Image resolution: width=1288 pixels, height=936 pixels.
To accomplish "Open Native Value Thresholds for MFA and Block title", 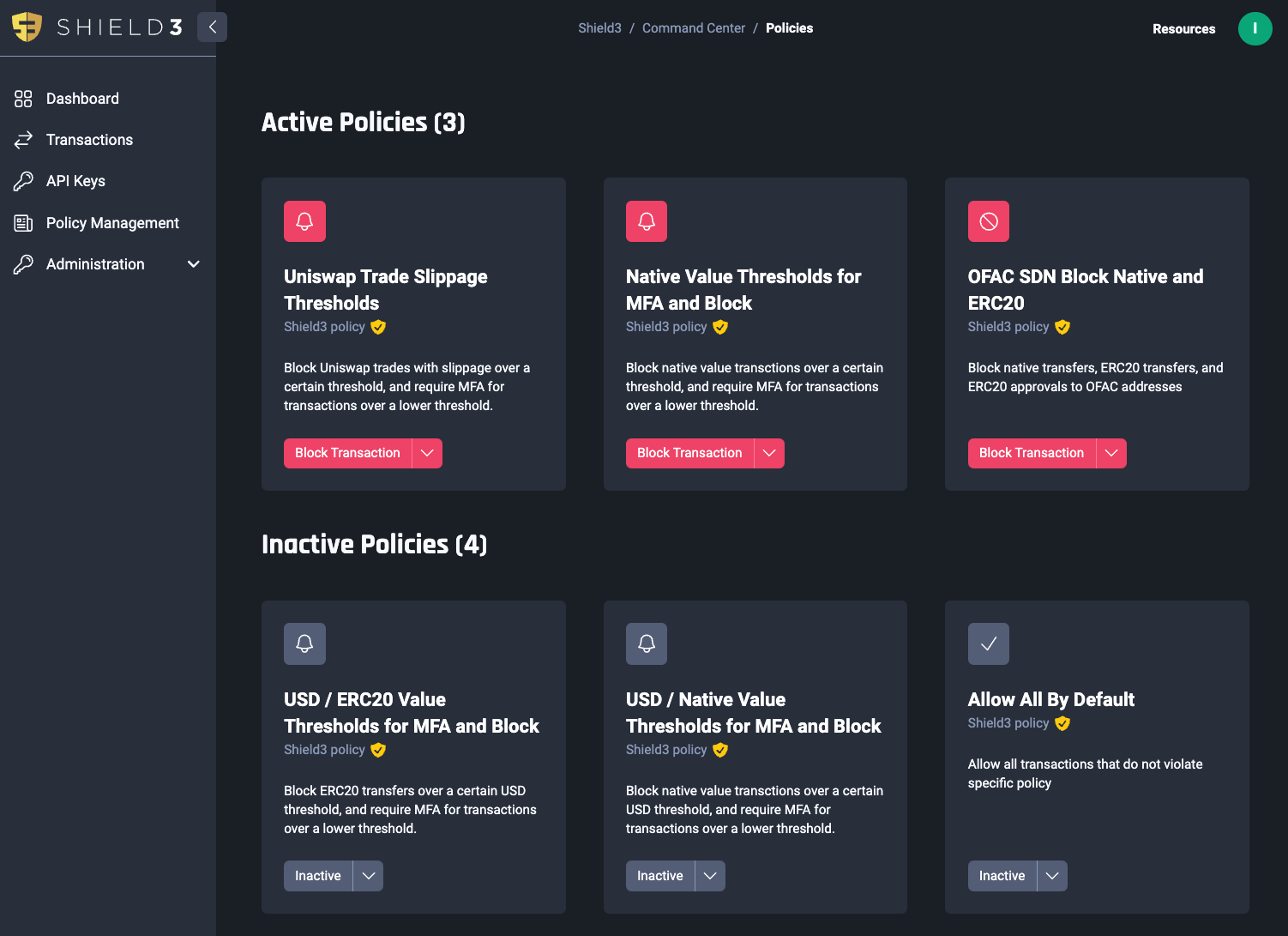I will pyautogui.click(x=743, y=289).
